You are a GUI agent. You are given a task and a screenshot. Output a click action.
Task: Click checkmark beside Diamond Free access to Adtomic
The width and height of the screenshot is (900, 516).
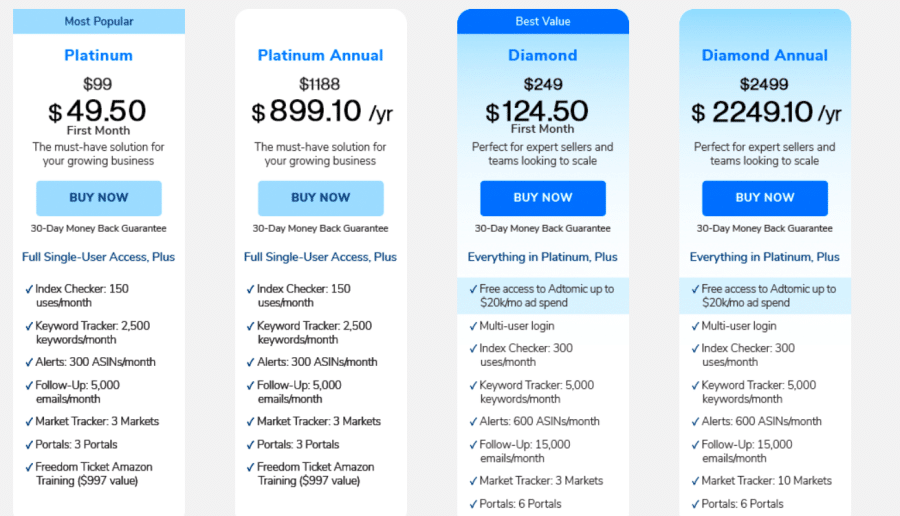point(473,289)
